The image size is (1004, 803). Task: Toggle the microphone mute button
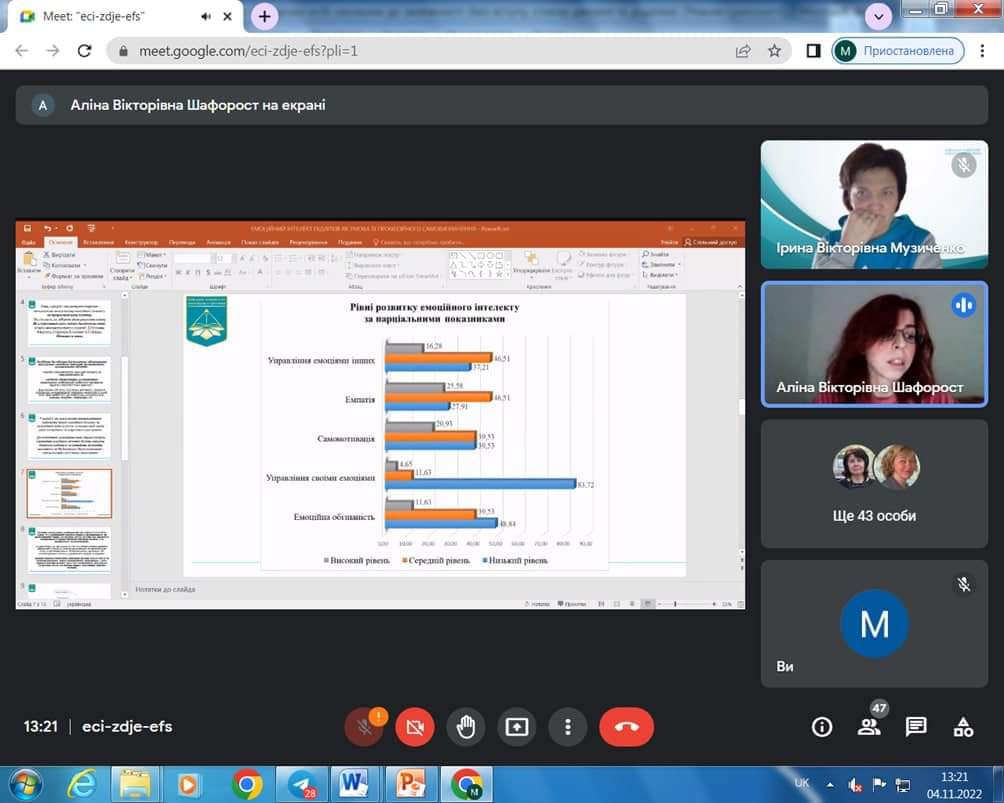tap(364, 727)
